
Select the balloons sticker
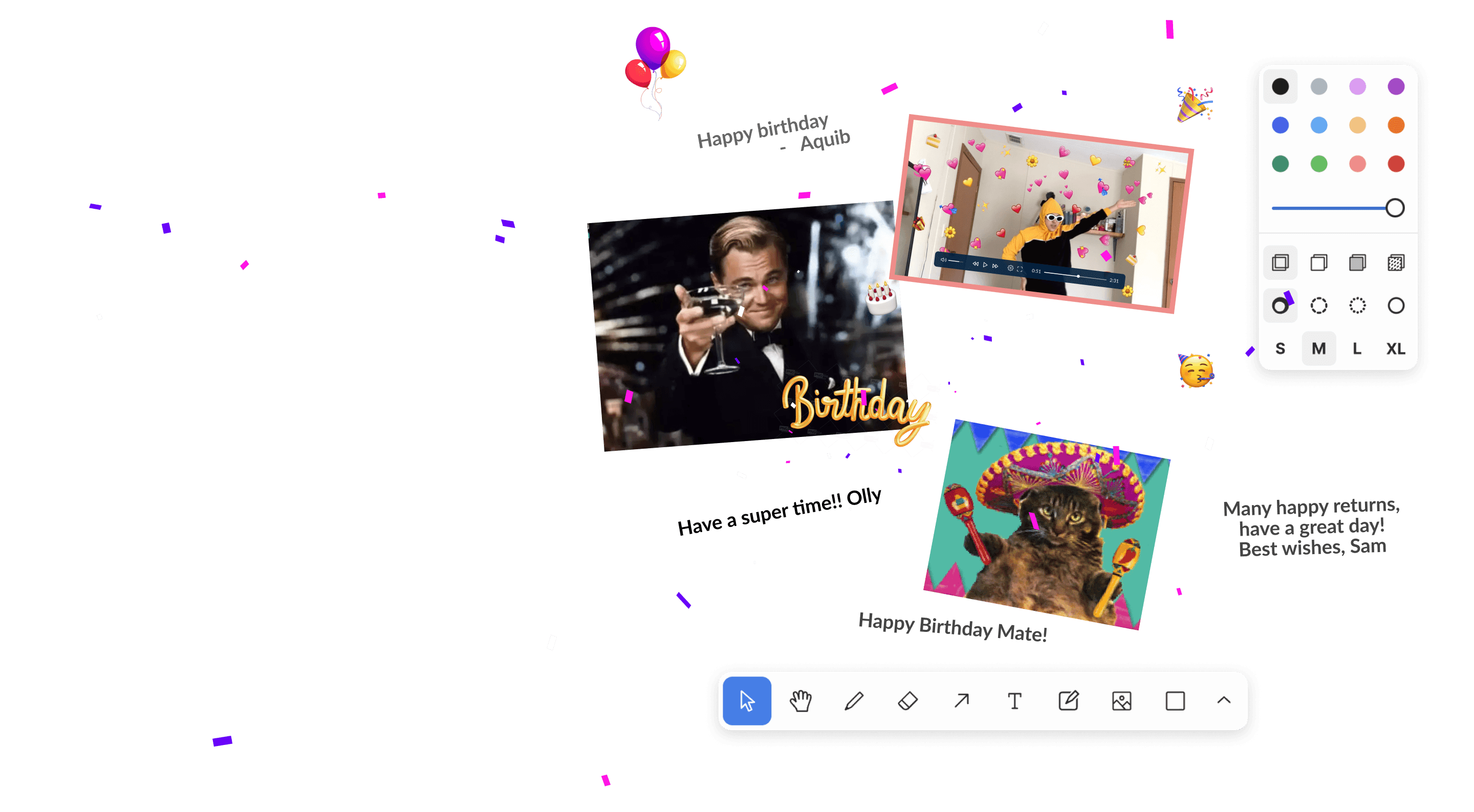[656, 73]
